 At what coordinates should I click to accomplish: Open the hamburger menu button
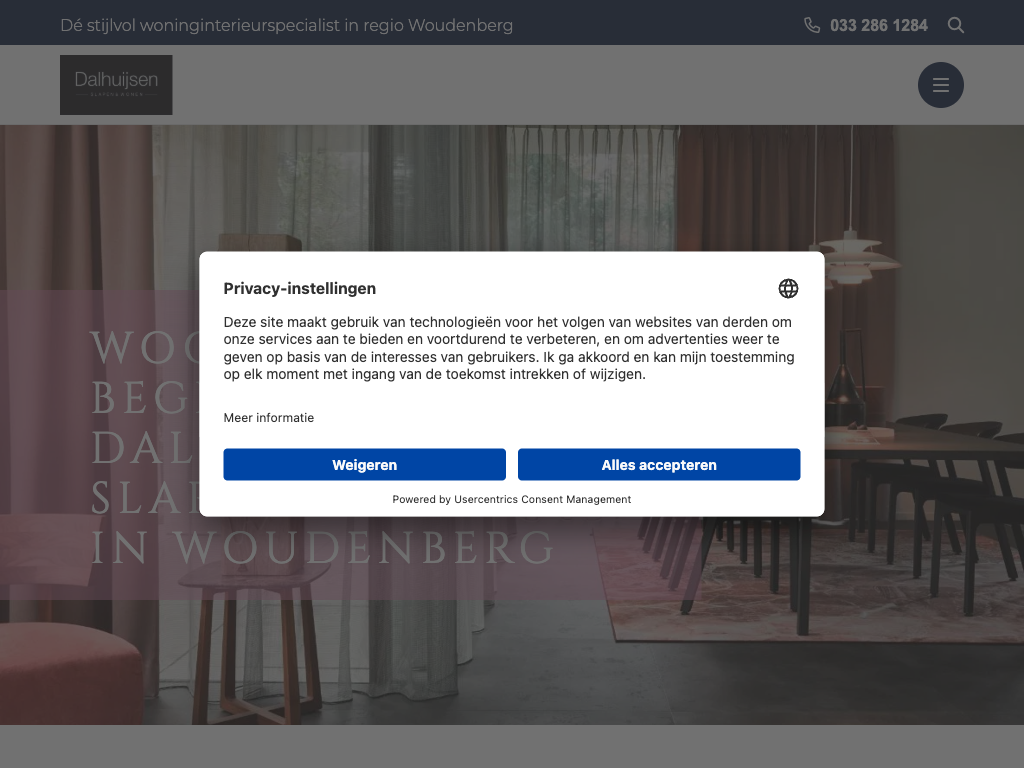940,85
